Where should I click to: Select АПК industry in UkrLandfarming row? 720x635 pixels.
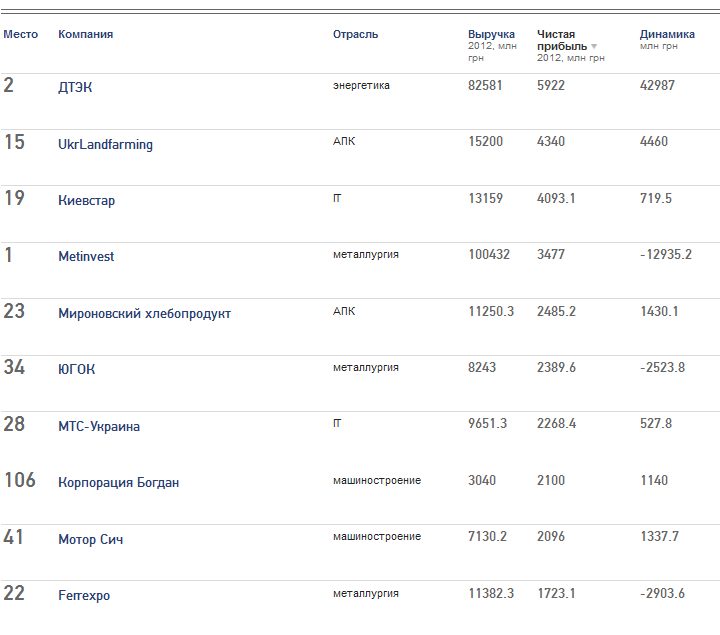(344, 141)
